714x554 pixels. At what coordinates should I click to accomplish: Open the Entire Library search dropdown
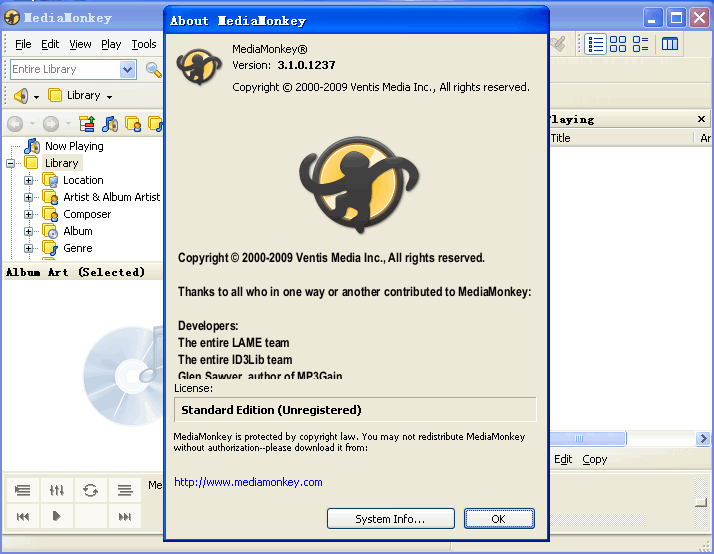pyautogui.click(x=127, y=69)
